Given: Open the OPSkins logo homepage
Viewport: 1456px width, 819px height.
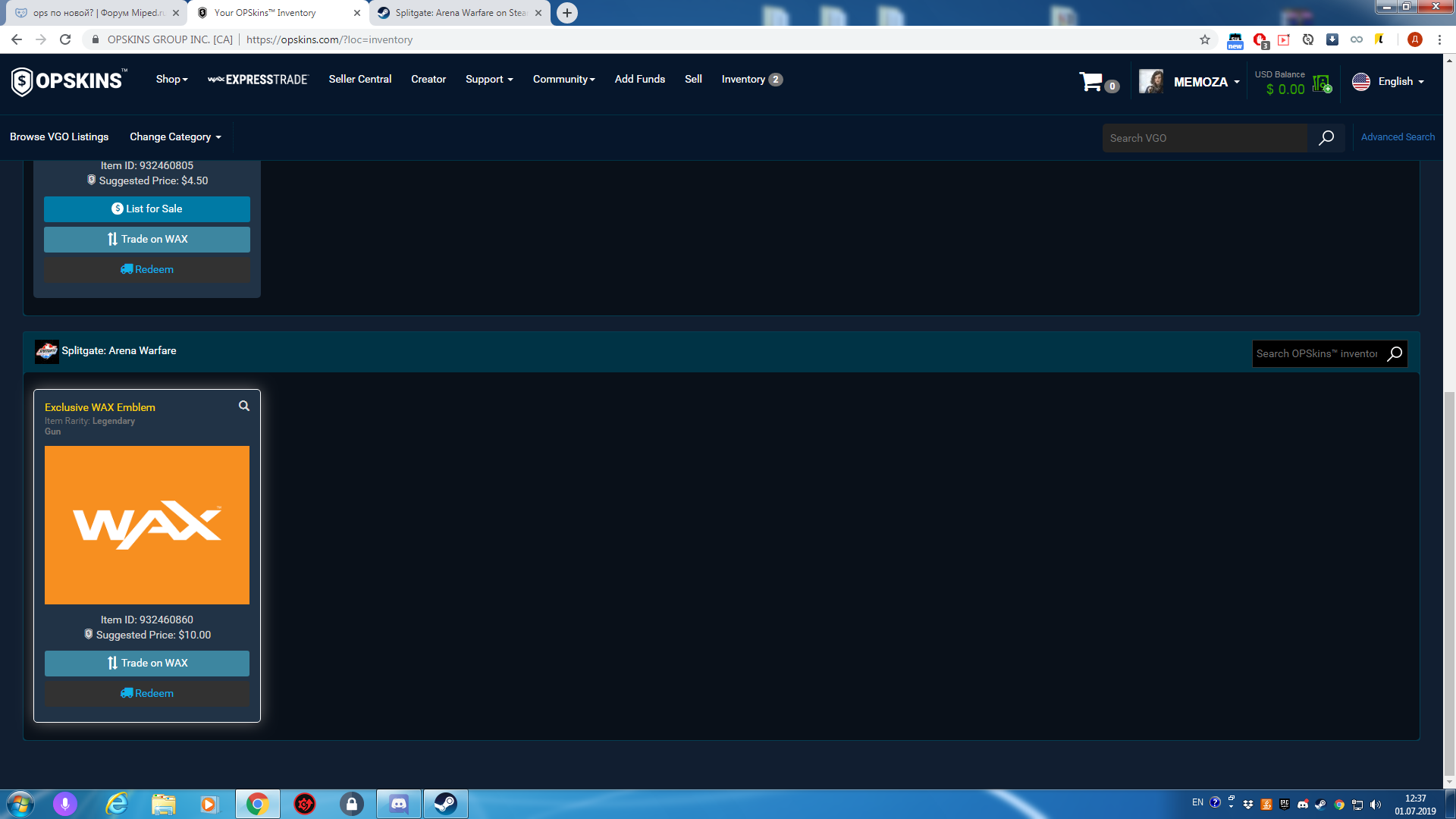Looking at the screenshot, I should coord(69,81).
